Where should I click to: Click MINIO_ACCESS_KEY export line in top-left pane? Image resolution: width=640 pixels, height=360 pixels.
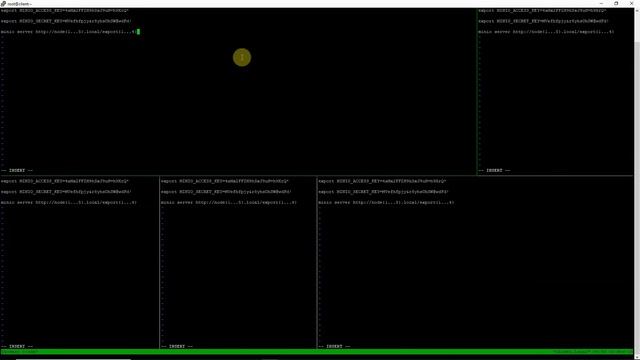[64, 10]
